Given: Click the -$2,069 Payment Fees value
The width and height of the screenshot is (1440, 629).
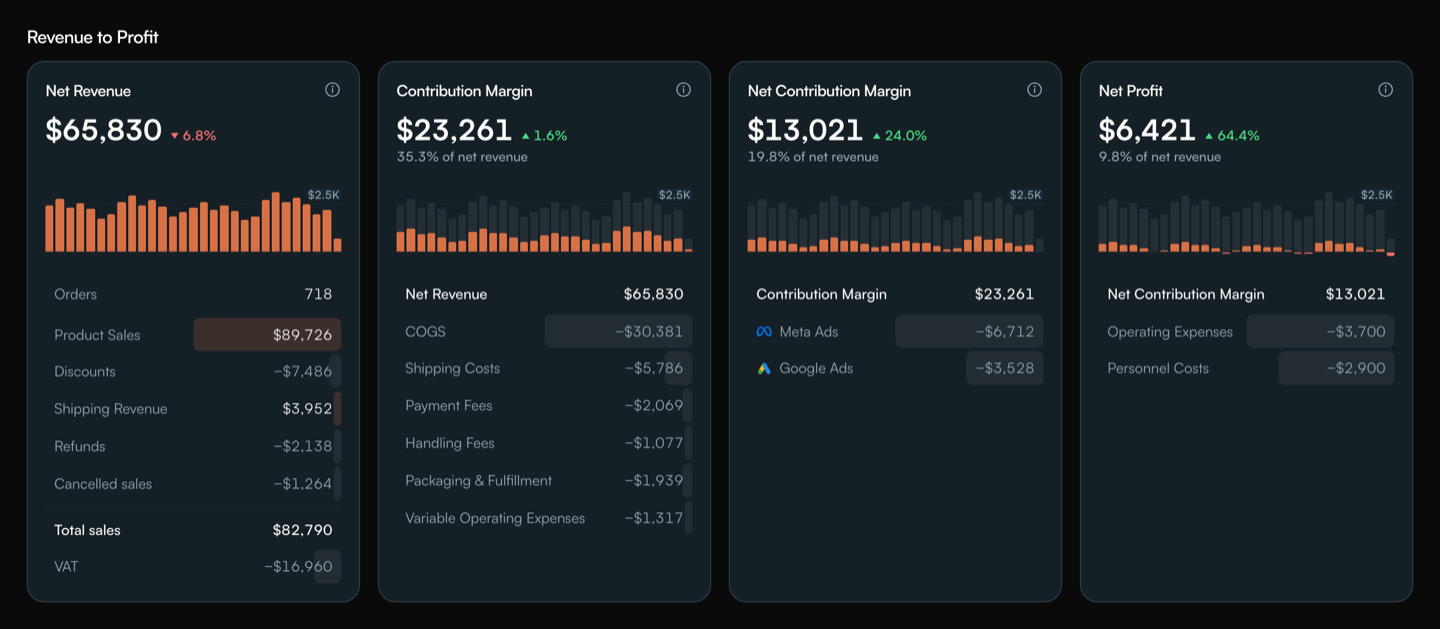Looking at the screenshot, I should click(654, 406).
